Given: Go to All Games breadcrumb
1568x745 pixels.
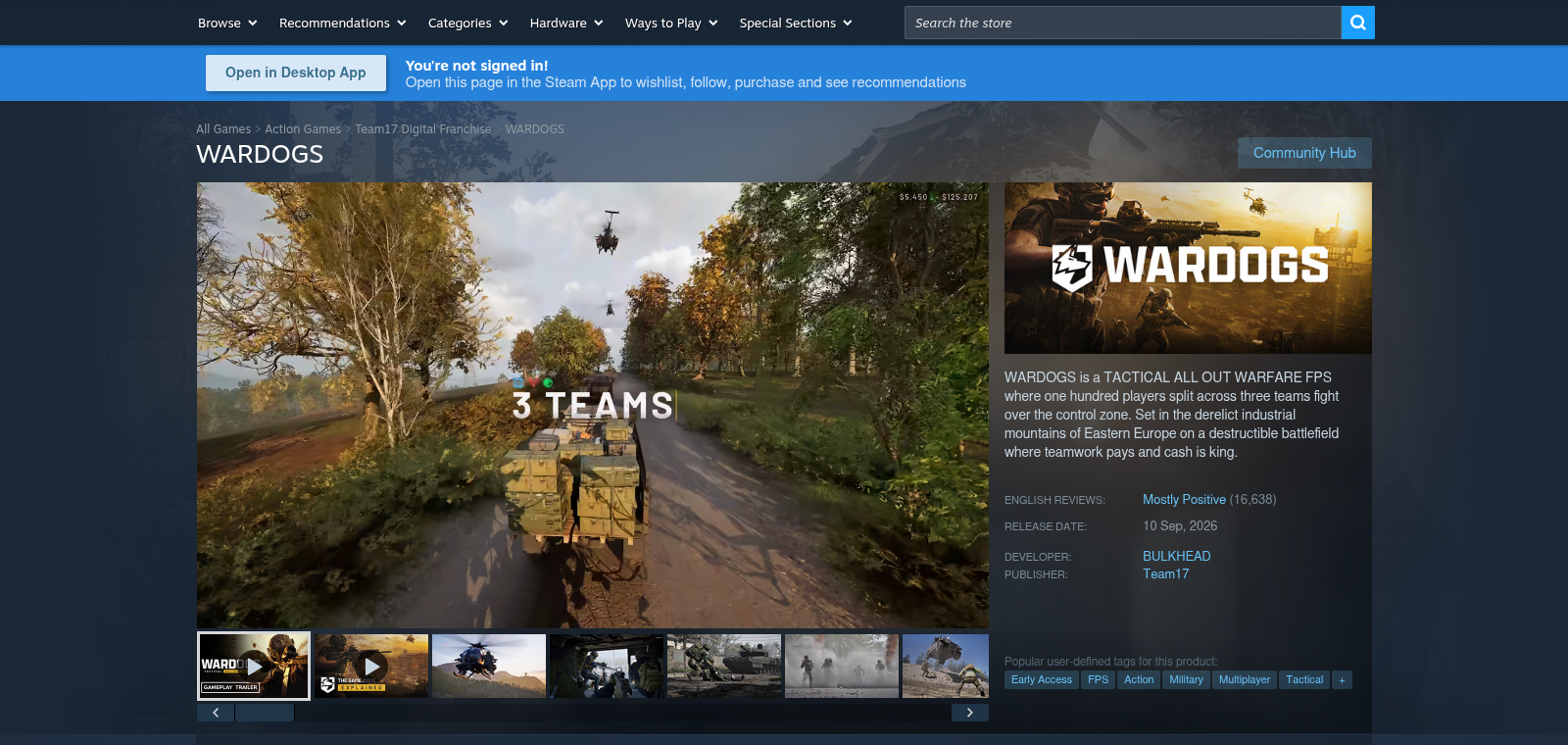Looking at the screenshot, I should pos(223,129).
